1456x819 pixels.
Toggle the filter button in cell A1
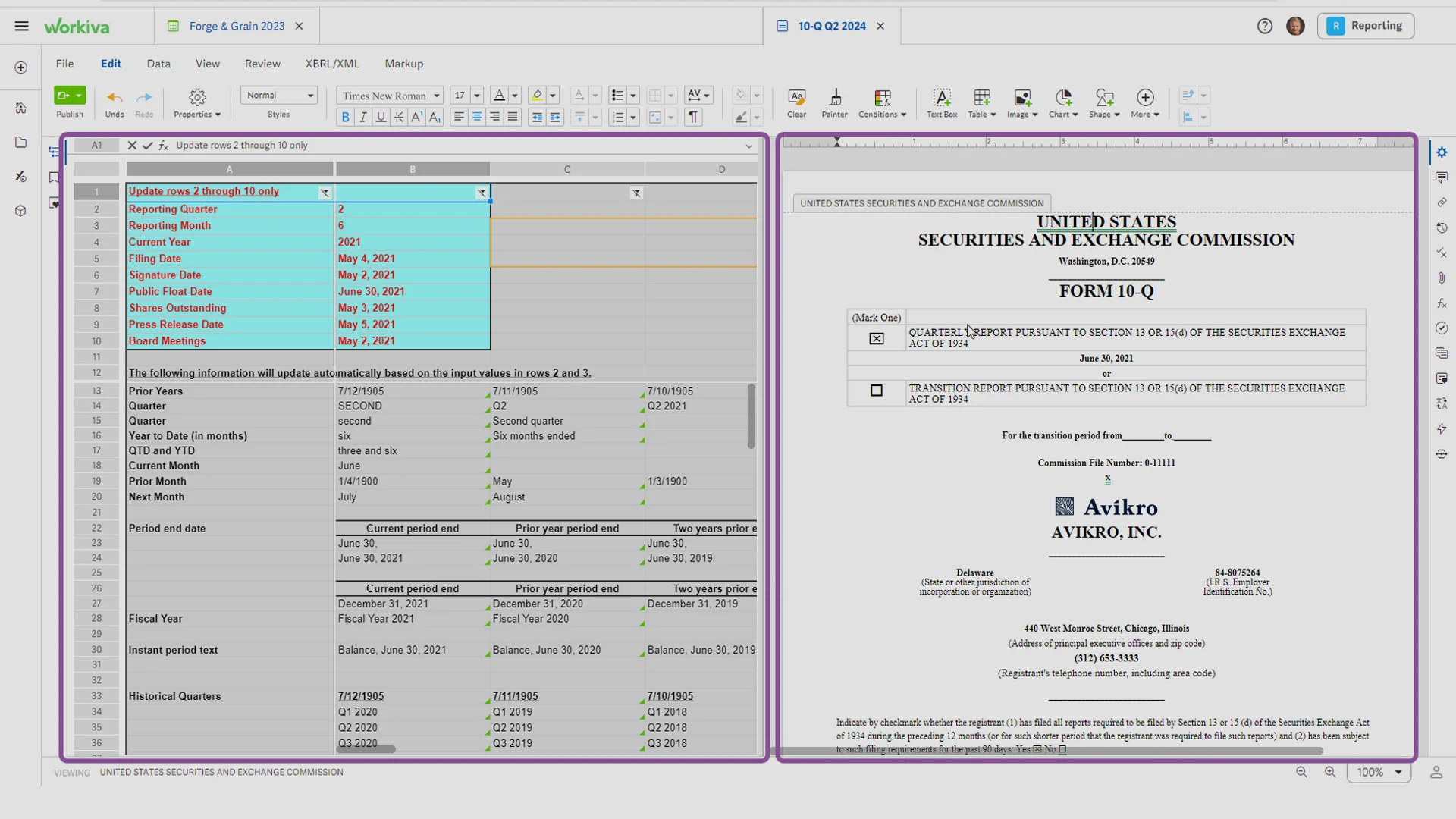[x=325, y=193]
